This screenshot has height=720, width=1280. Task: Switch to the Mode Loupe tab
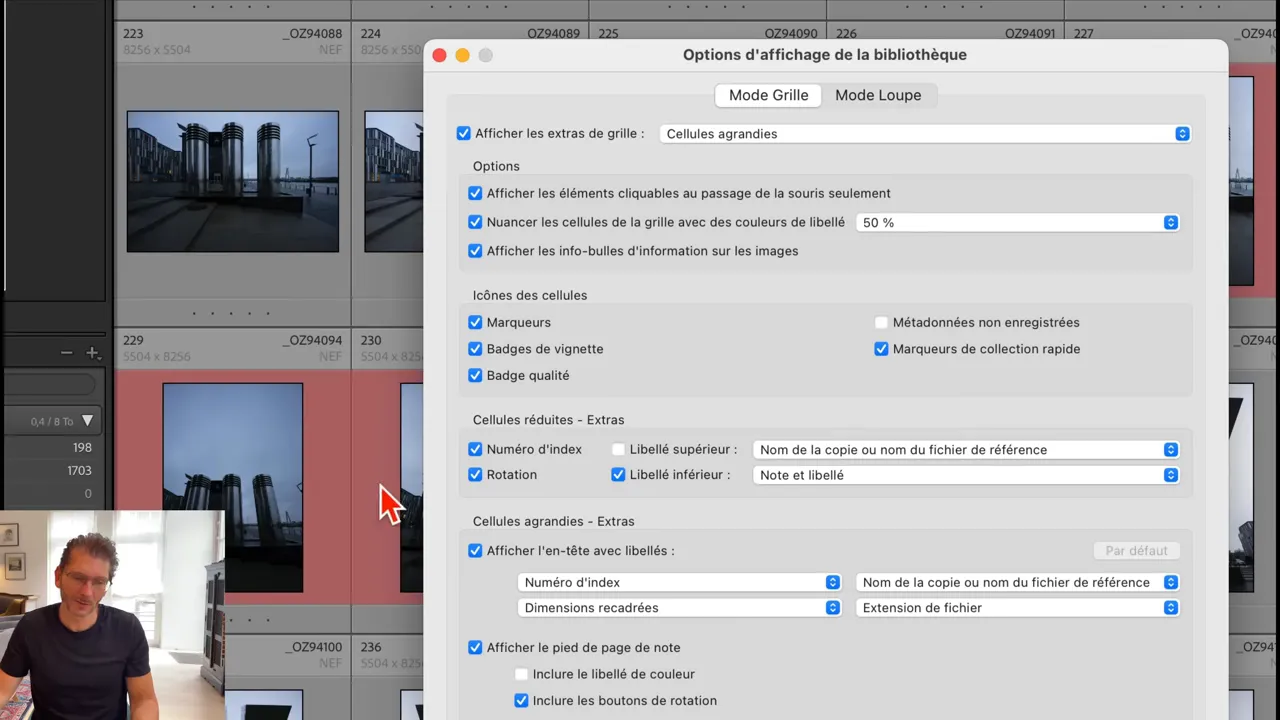click(x=878, y=95)
